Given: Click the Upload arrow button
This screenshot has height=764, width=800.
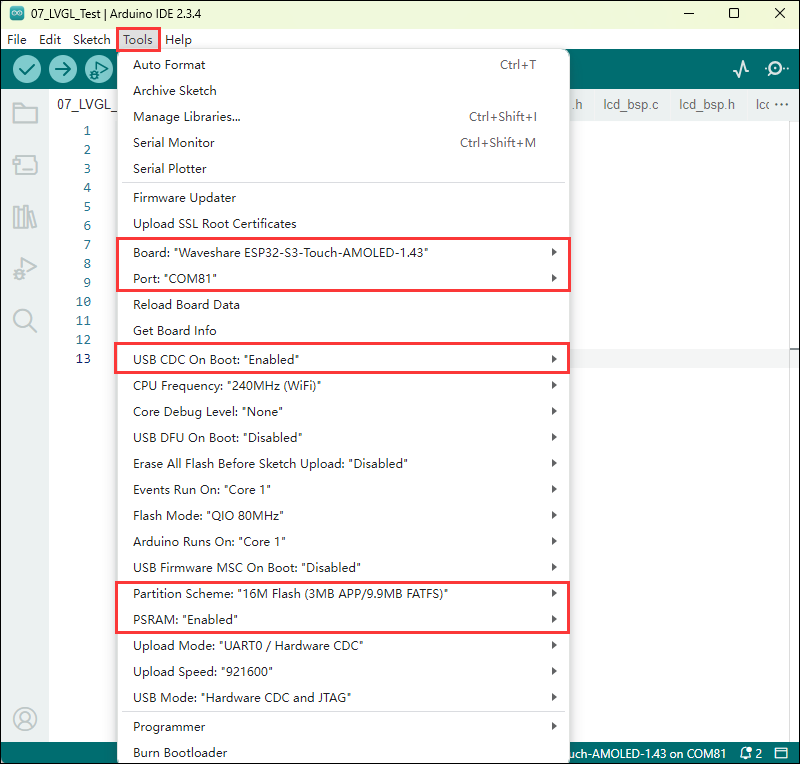Looking at the screenshot, I should pos(63,69).
